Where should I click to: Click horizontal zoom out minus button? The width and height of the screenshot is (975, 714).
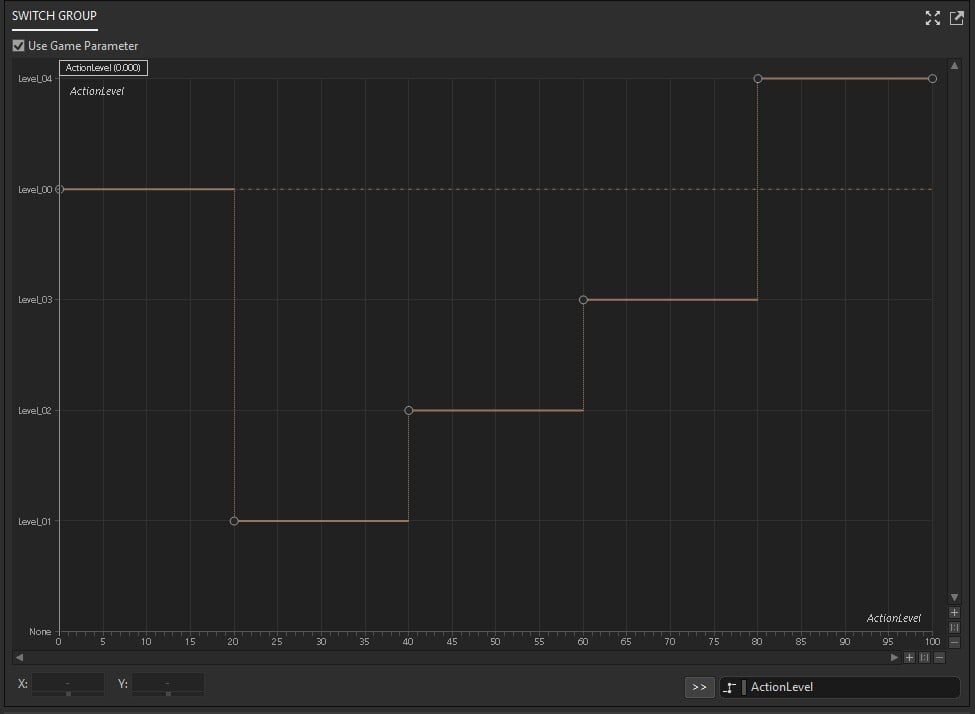[939, 657]
